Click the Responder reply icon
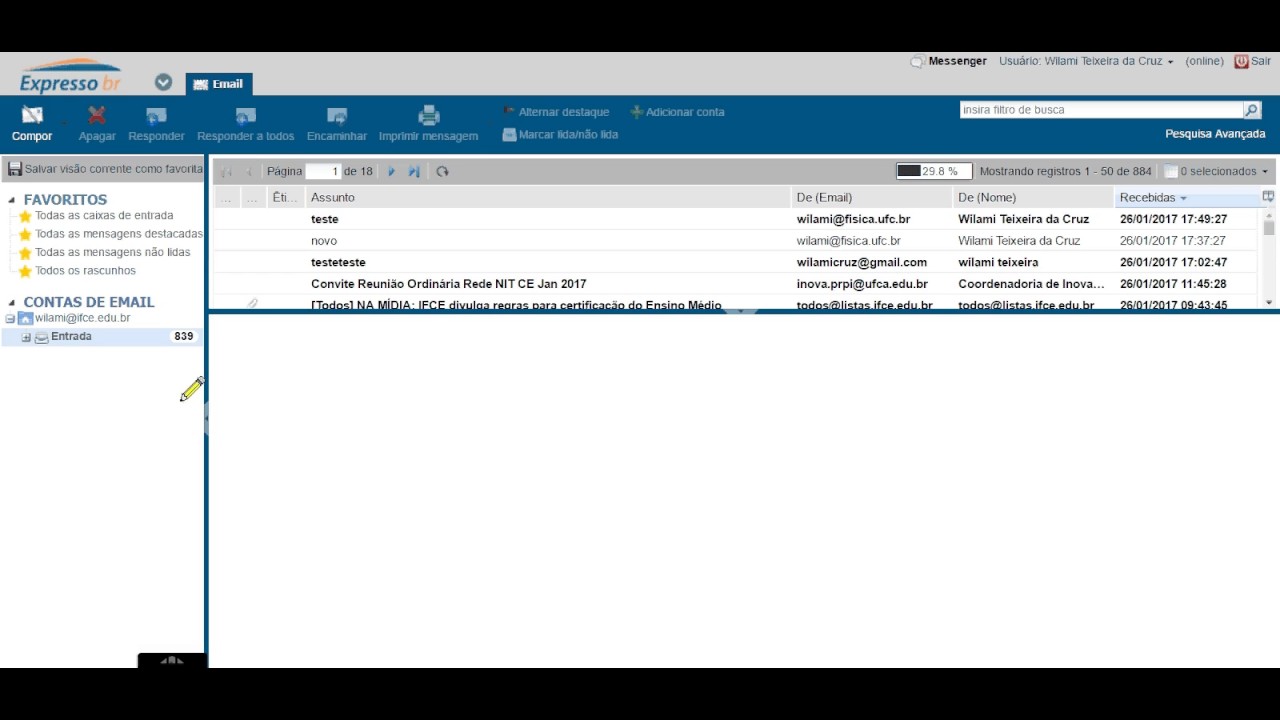The height and width of the screenshot is (720, 1280). 156,115
